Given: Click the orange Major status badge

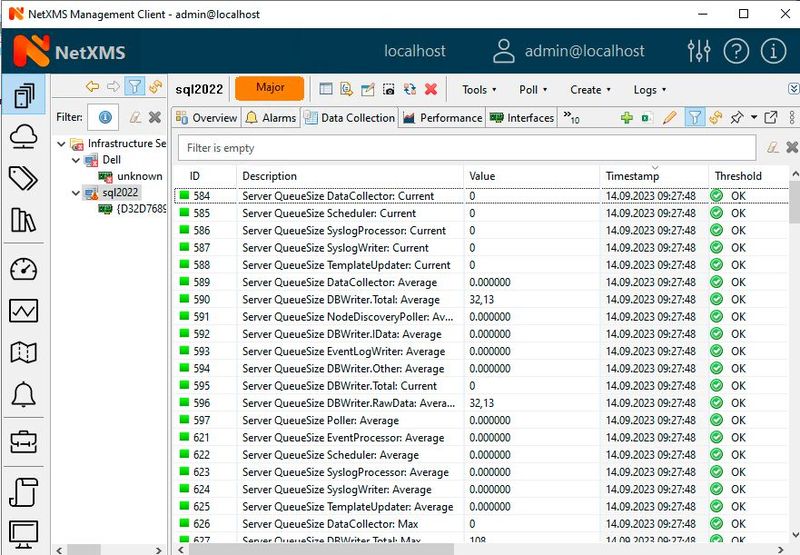Looking at the screenshot, I should coord(270,88).
